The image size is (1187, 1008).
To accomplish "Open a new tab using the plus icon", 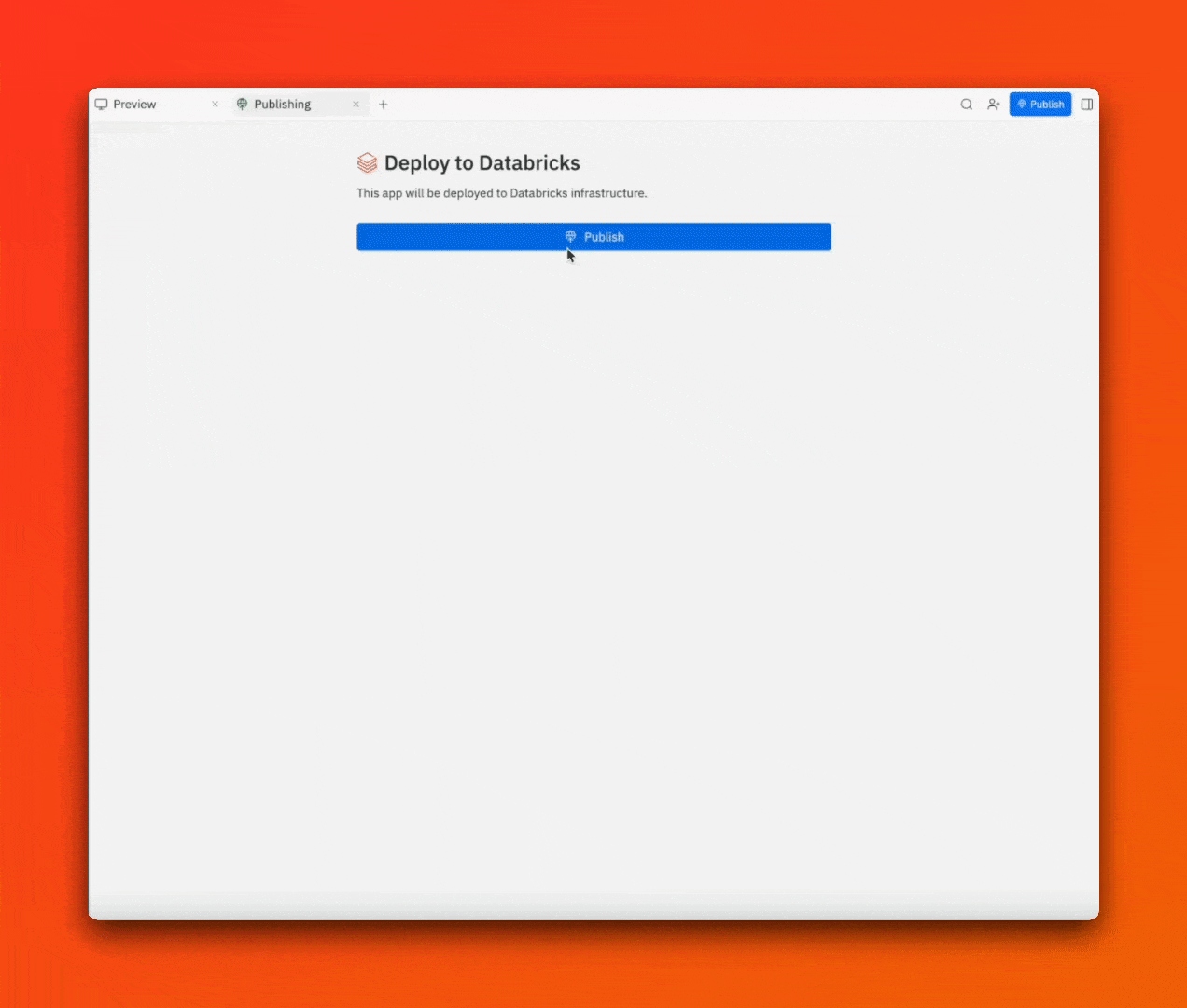I will [x=383, y=104].
